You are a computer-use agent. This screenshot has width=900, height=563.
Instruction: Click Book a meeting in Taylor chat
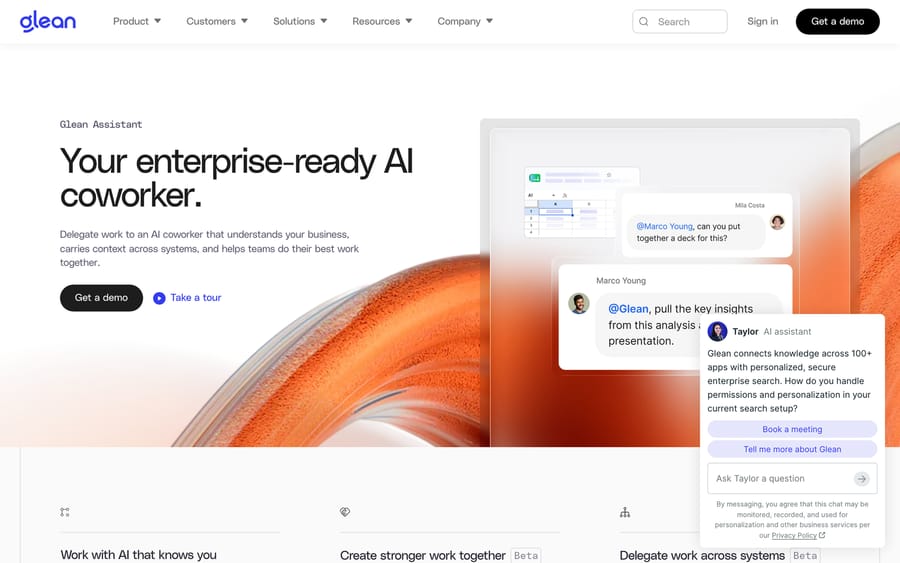[792, 429]
